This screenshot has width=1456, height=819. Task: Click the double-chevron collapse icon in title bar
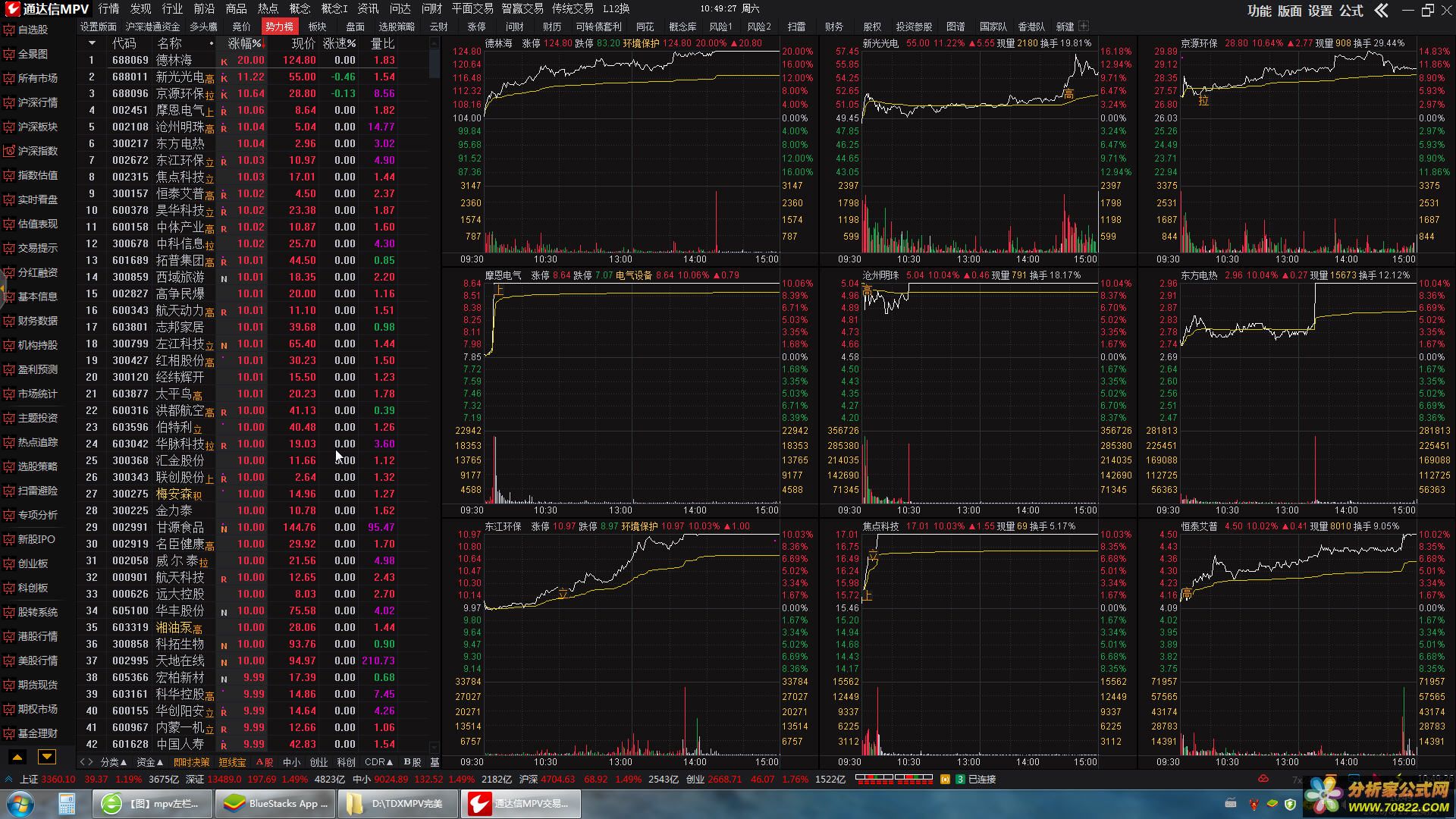(x=1382, y=10)
